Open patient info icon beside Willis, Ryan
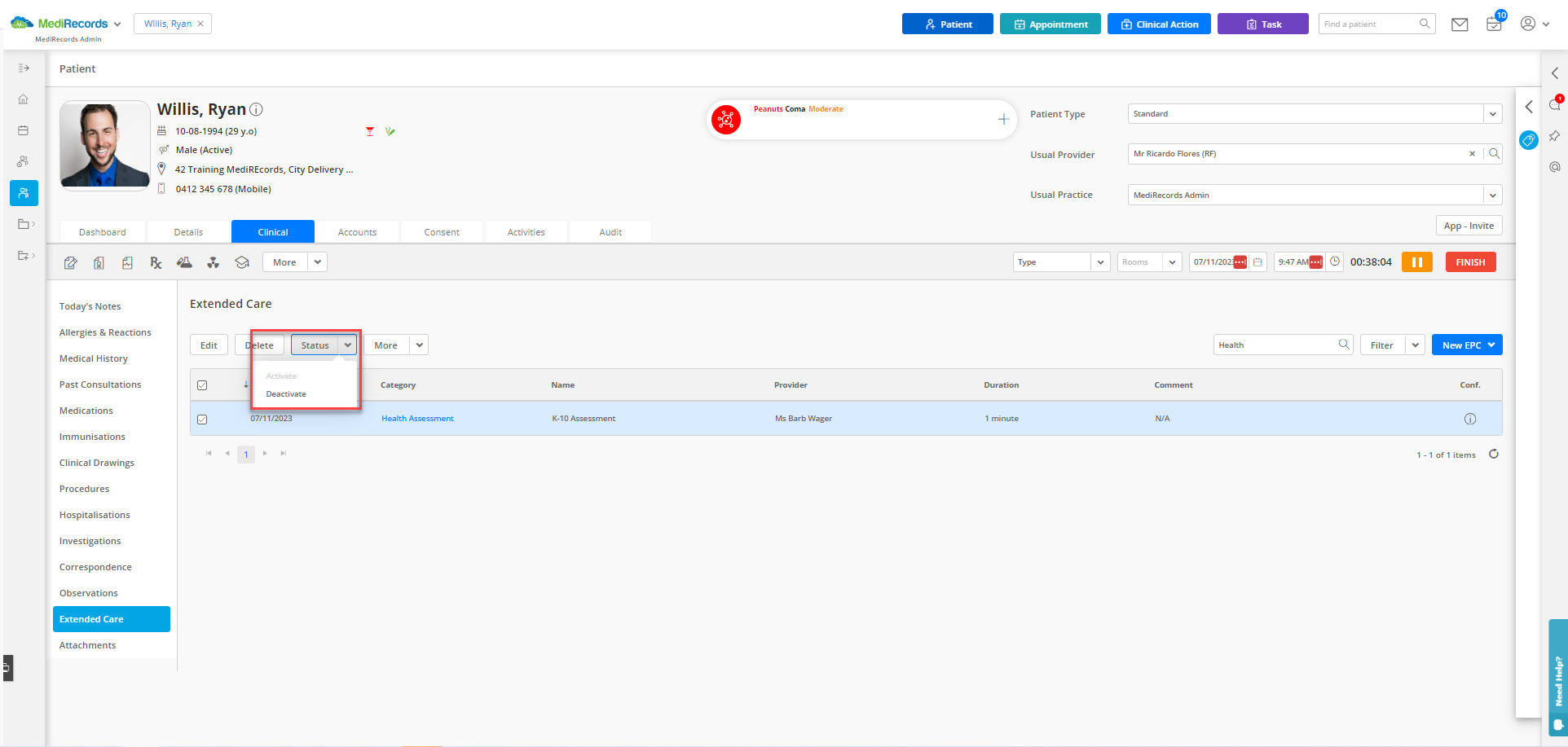This screenshot has width=1568, height=747. point(256,109)
